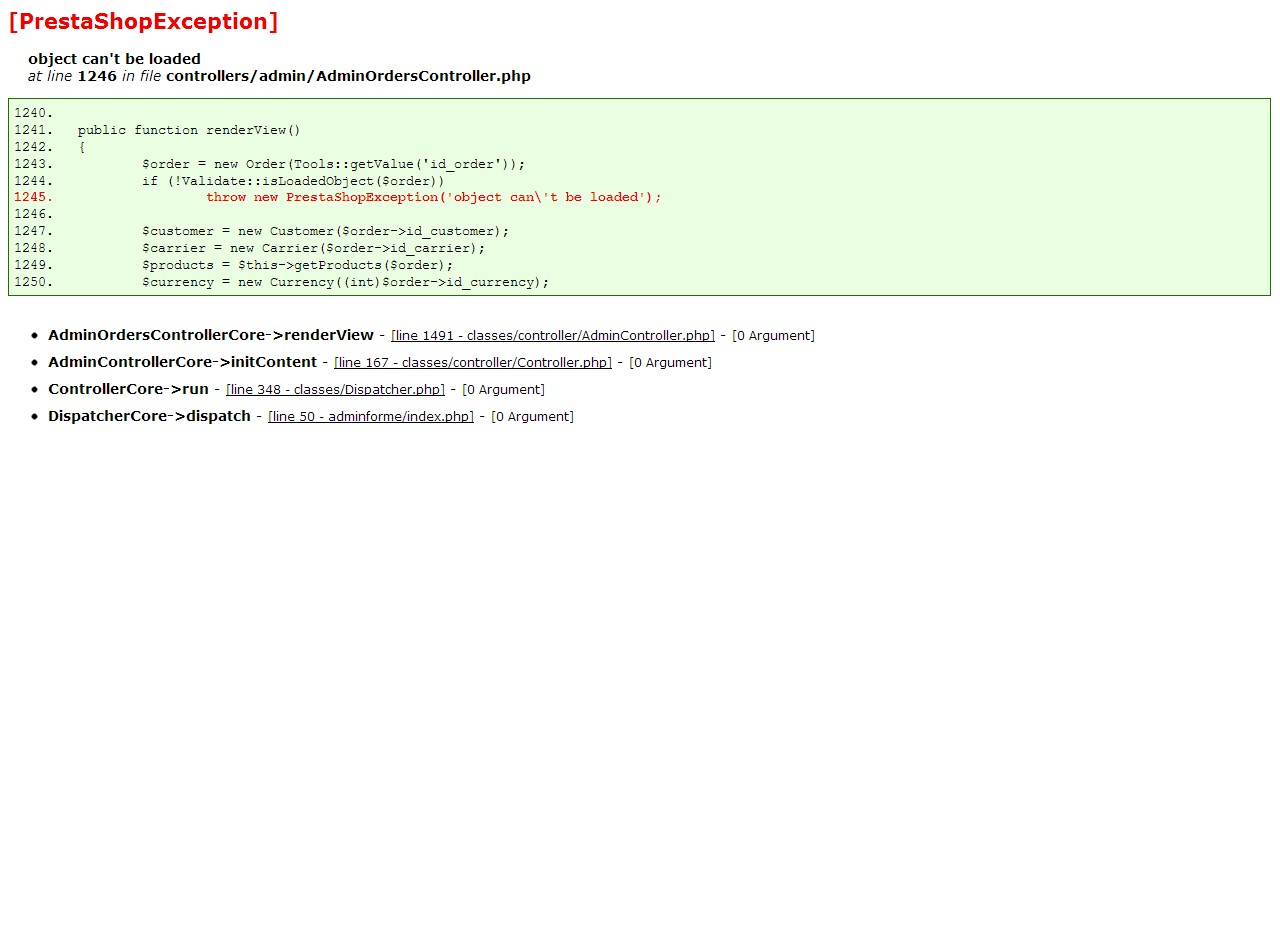Click the file path controllers/admin/AdminOrdersController.php
The image size is (1280, 939).
pos(348,76)
